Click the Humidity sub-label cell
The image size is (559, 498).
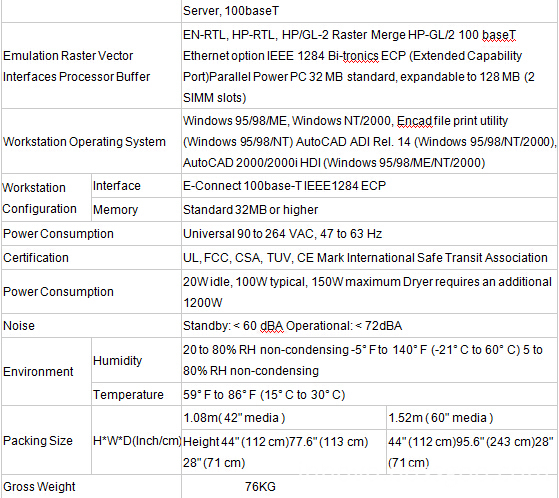pyautogui.click(x=136, y=360)
